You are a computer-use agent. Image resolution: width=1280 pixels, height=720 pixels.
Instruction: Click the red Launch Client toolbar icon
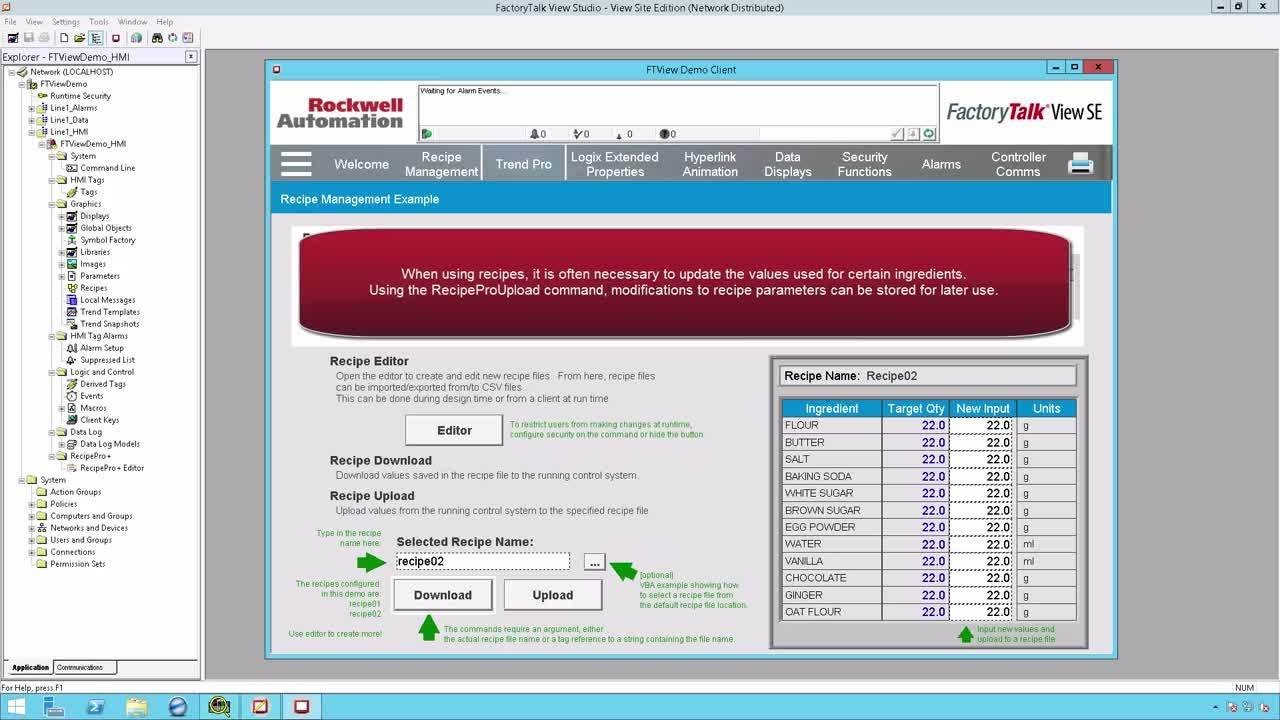[116, 38]
